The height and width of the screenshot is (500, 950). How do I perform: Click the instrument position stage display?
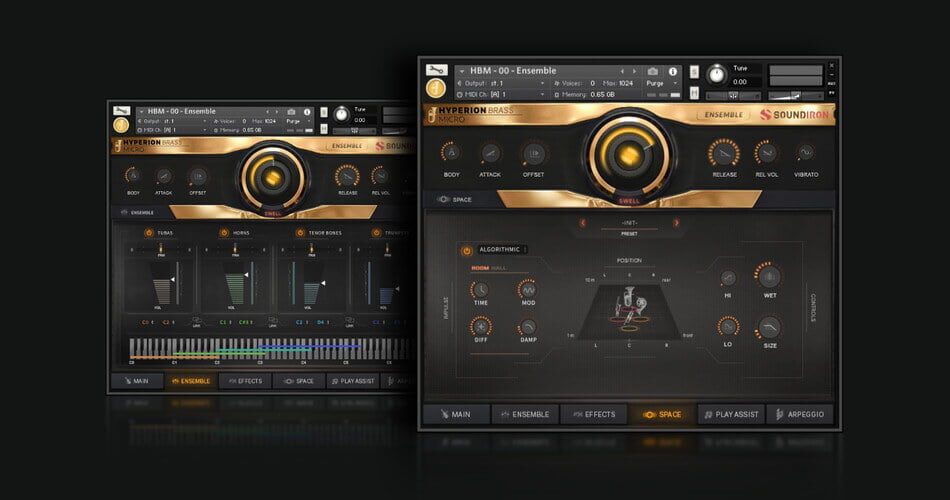[628, 305]
